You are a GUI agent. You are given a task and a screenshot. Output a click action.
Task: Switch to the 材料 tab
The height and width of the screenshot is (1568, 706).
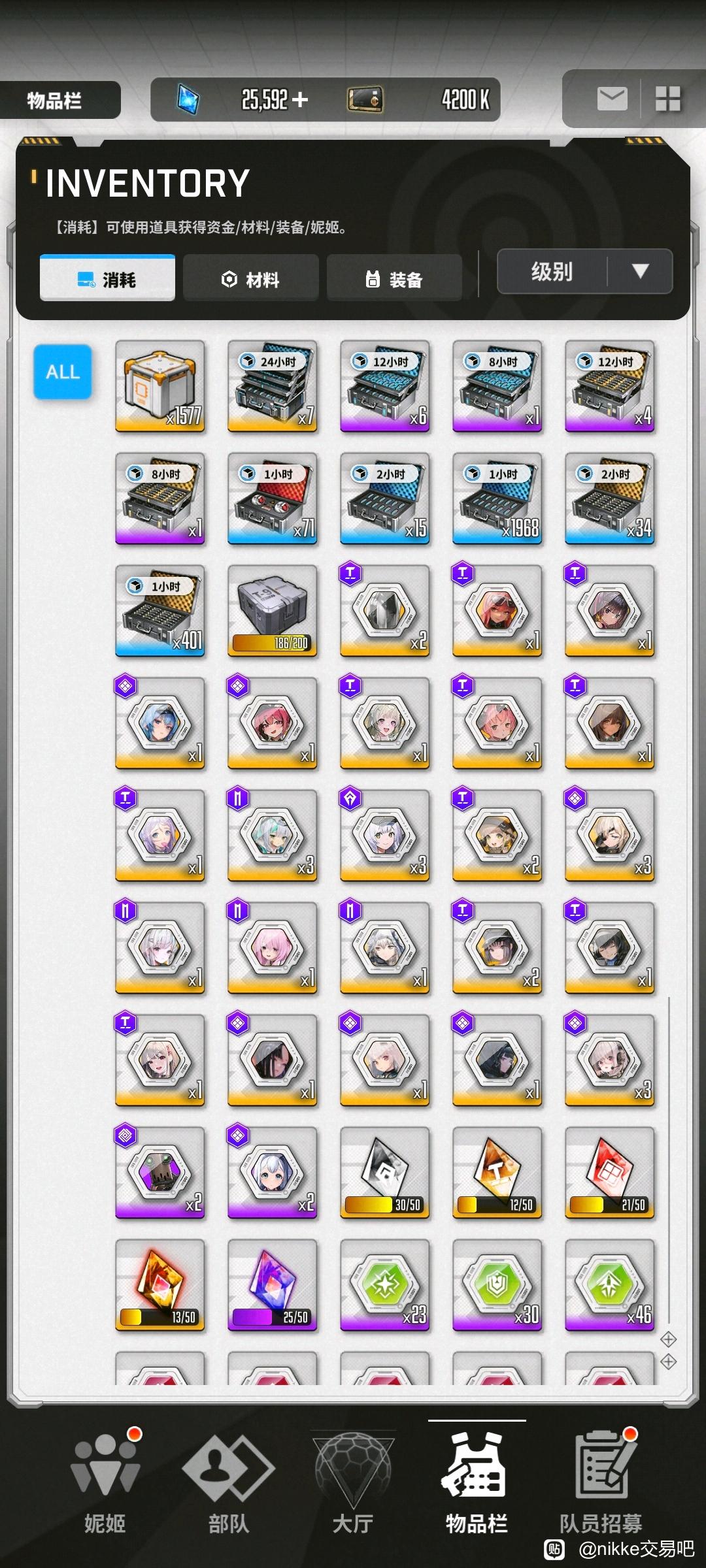pyautogui.click(x=251, y=279)
